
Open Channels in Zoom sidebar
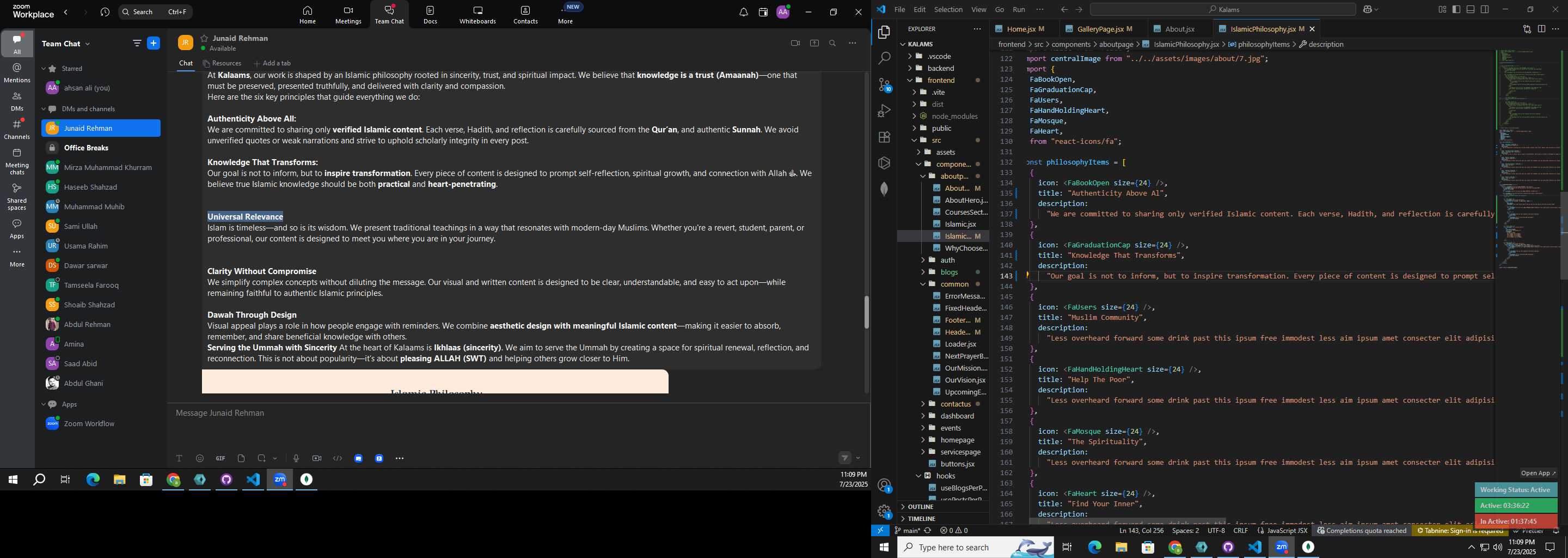(x=17, y=129)
